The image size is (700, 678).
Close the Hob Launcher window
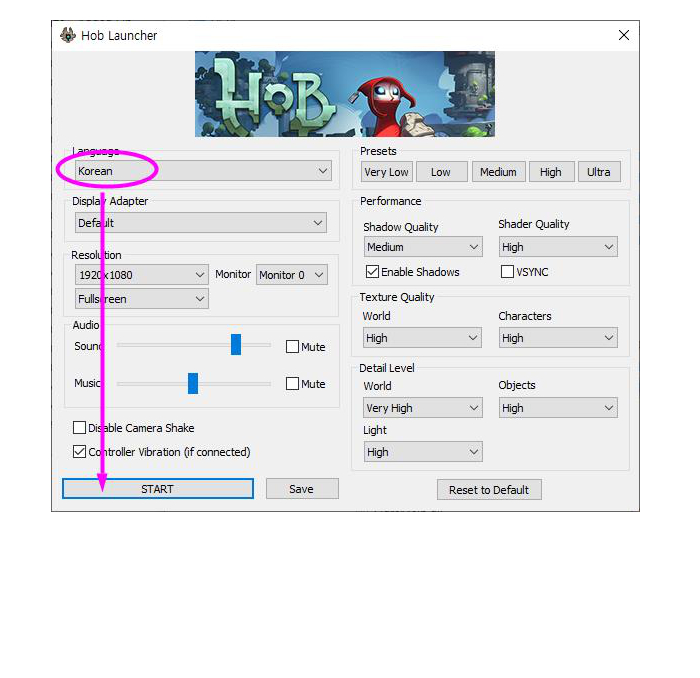click(x=624, y=35)
